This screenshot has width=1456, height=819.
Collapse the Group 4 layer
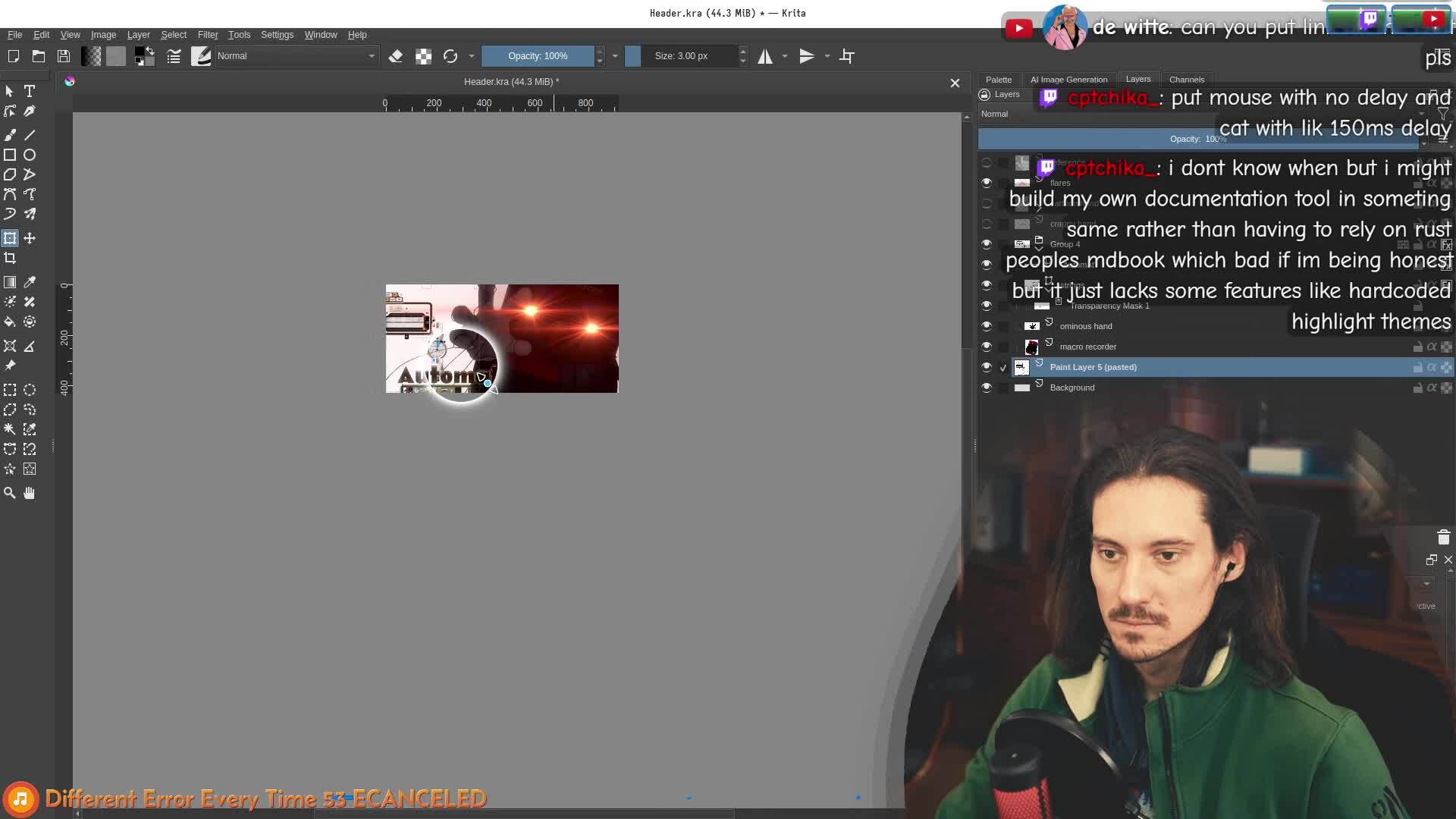1039,249
